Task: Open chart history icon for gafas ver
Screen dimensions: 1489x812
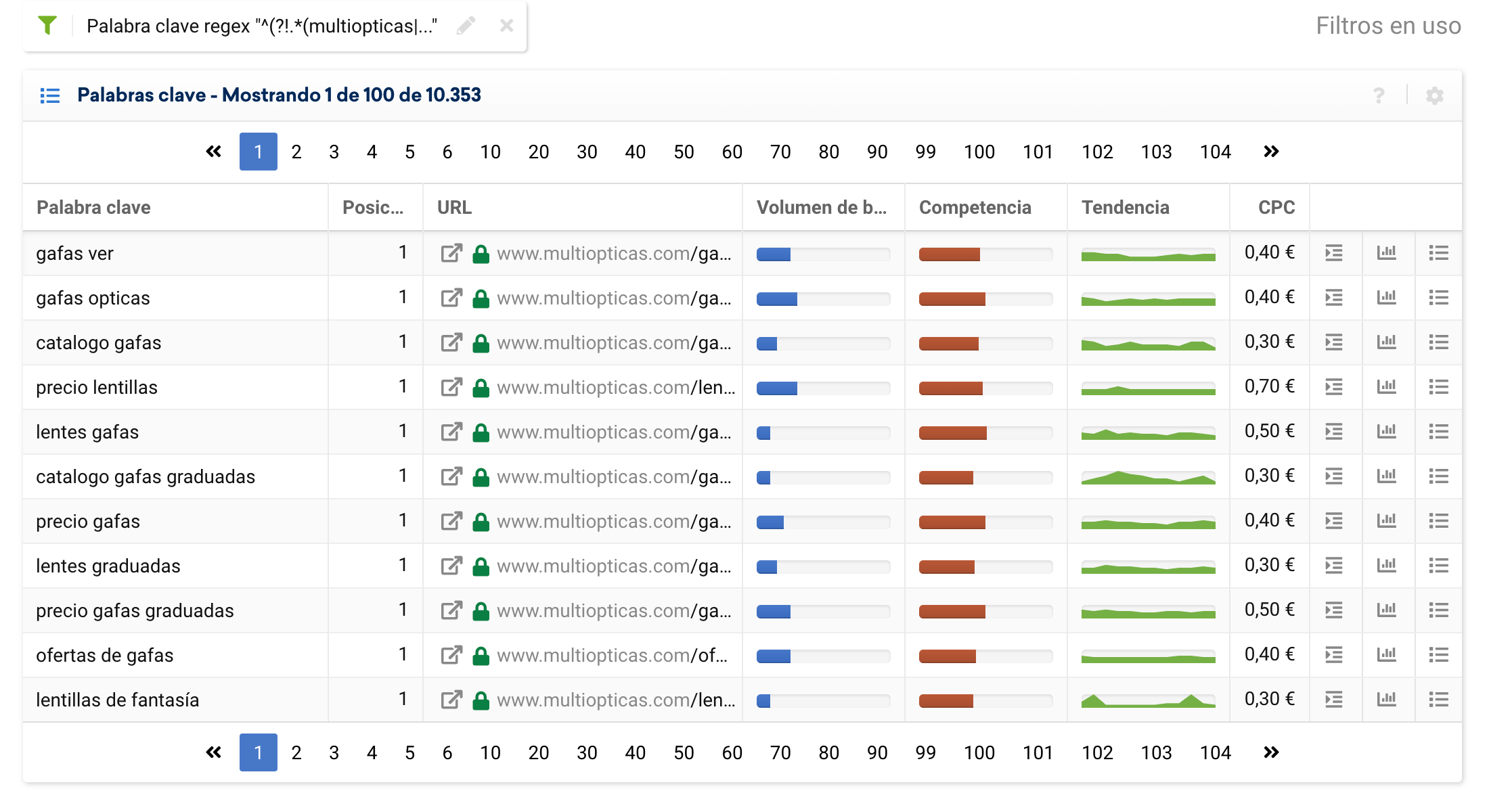Action: click(x=1387, y=253)
